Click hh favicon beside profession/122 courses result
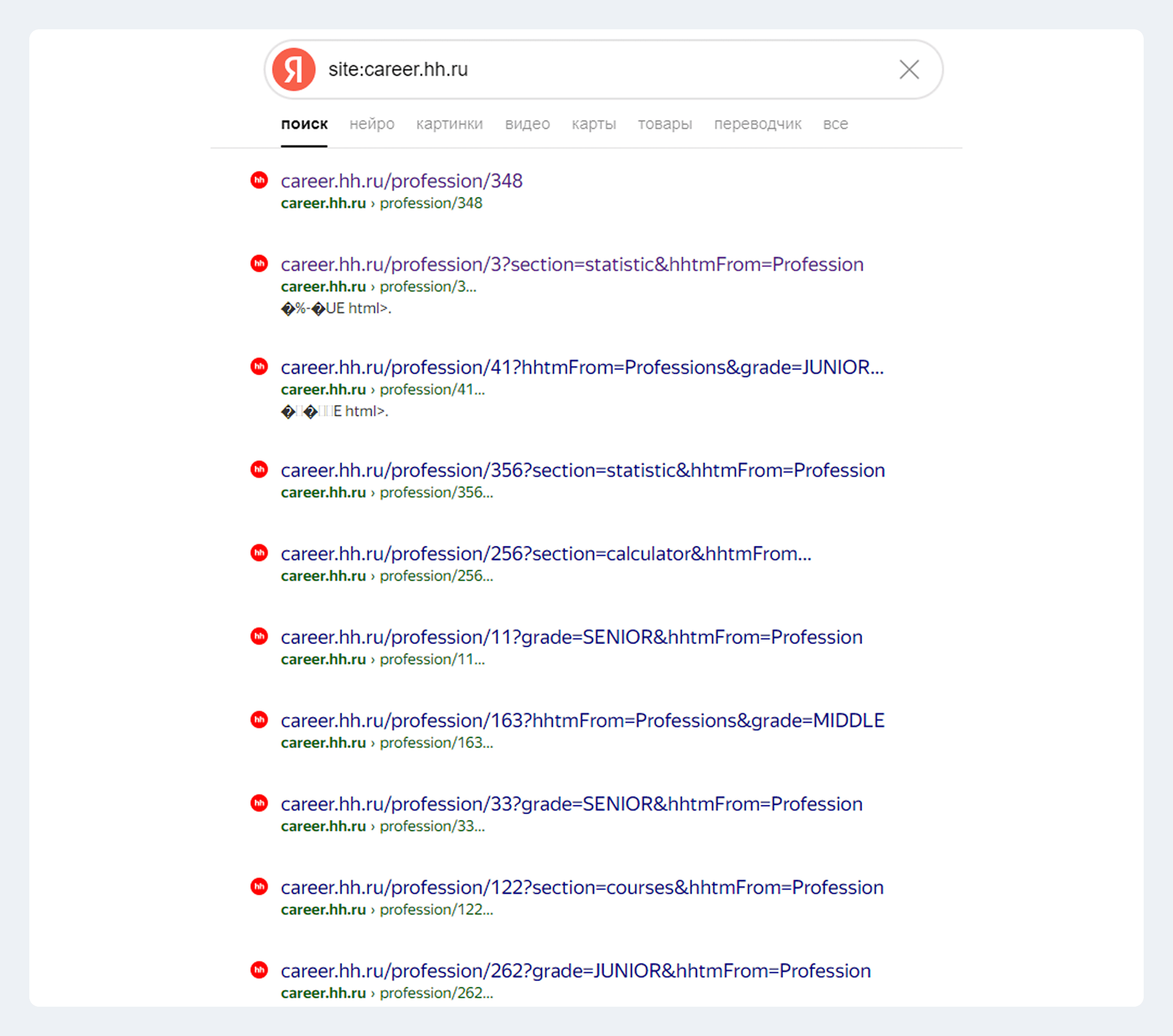The height and width of the screenshot is (1036, 1173). [260, 886]
